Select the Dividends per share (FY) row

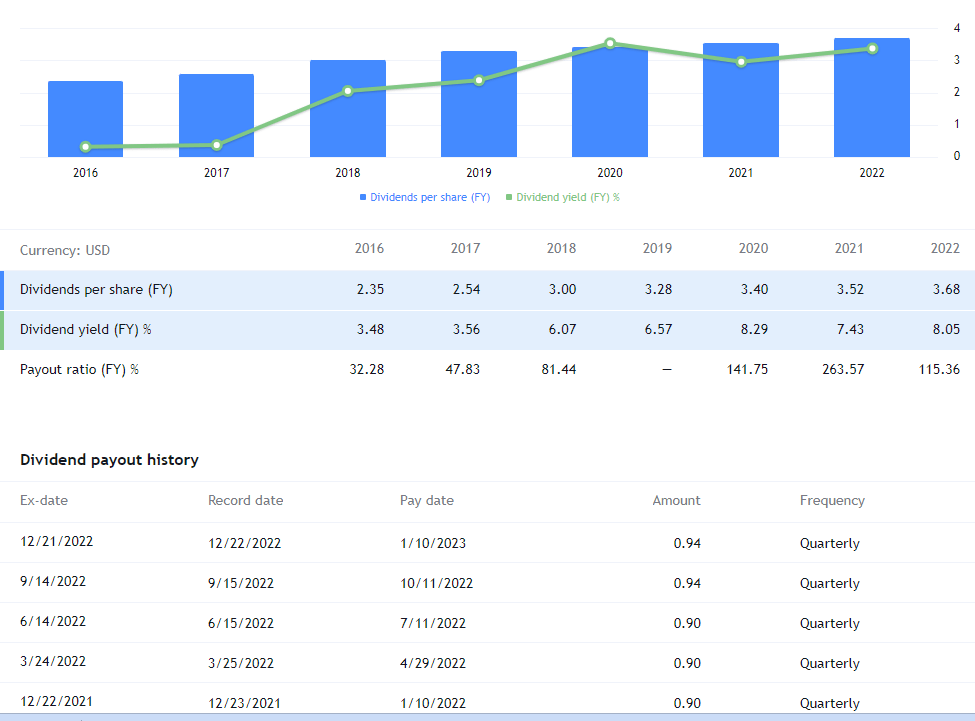pyautogui.click(x=99, y=289)
